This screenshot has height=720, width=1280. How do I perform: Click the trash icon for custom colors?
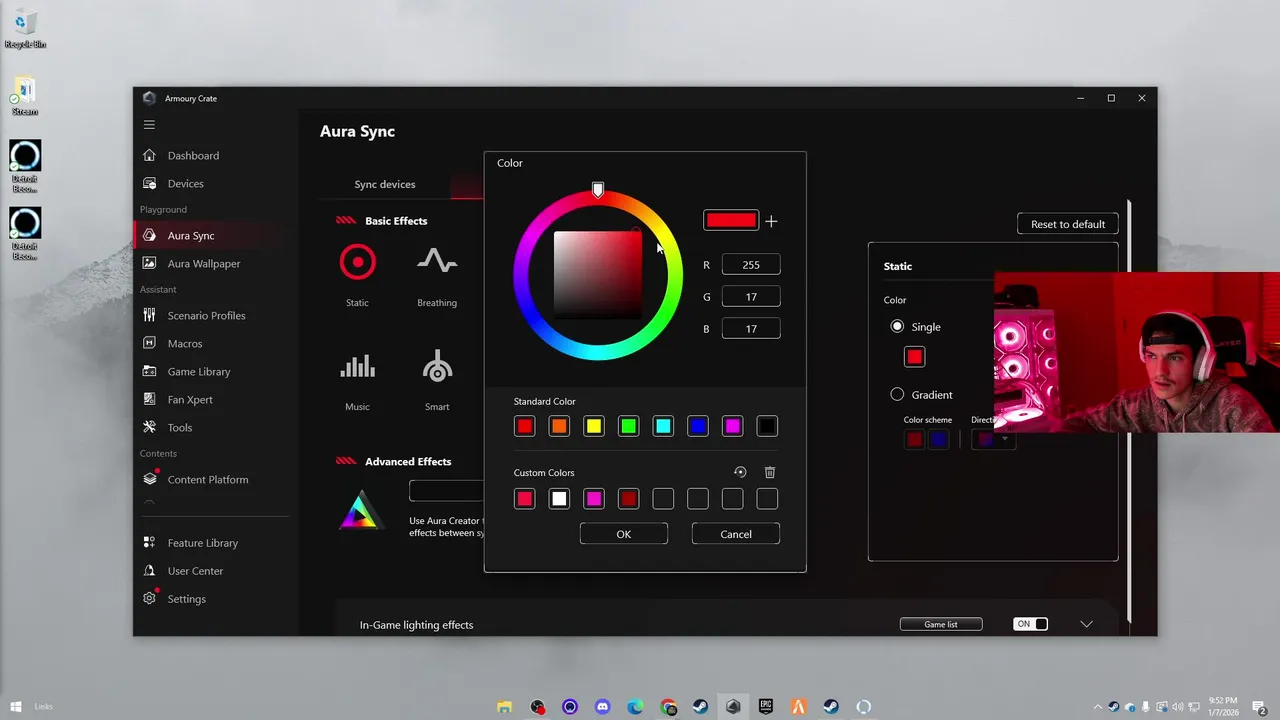pyautogui.click(x=770, y=473)
